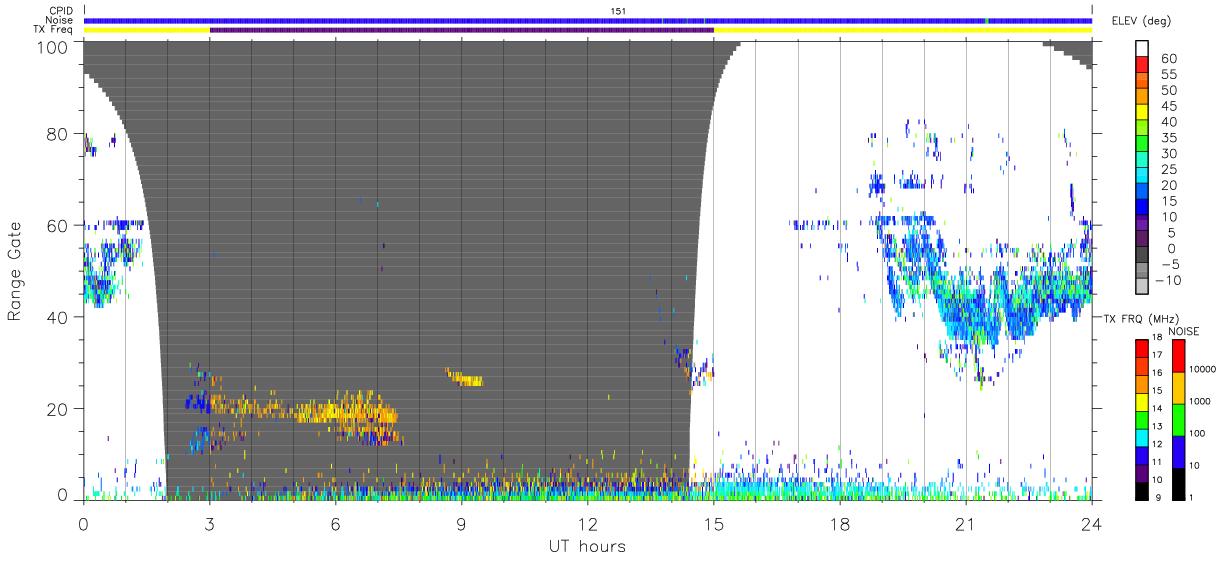This screenshot has height=567, width=1228.
Task: Click the yellow echo streak near 9 UT
Action: pyautogui.click(x=464, y=378)
